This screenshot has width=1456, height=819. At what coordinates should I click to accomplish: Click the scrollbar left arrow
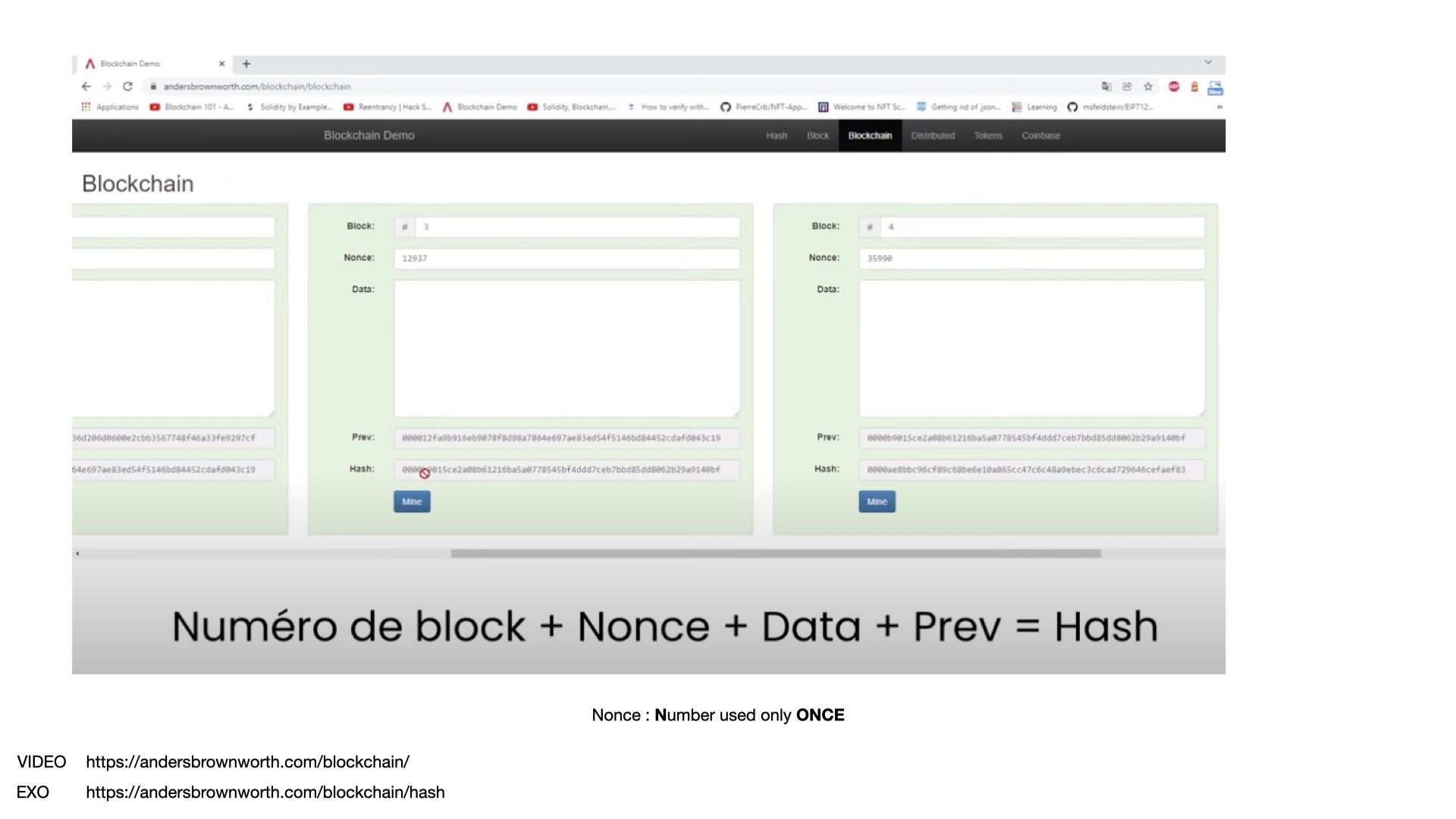pos(77,554)
